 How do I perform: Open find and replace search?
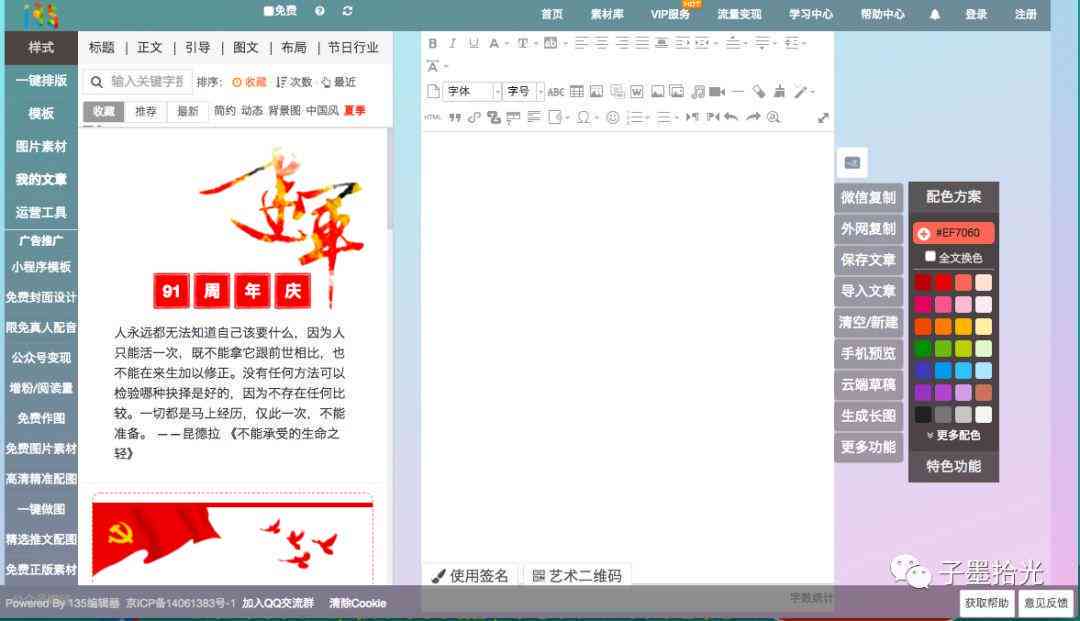tap(773, 117)
